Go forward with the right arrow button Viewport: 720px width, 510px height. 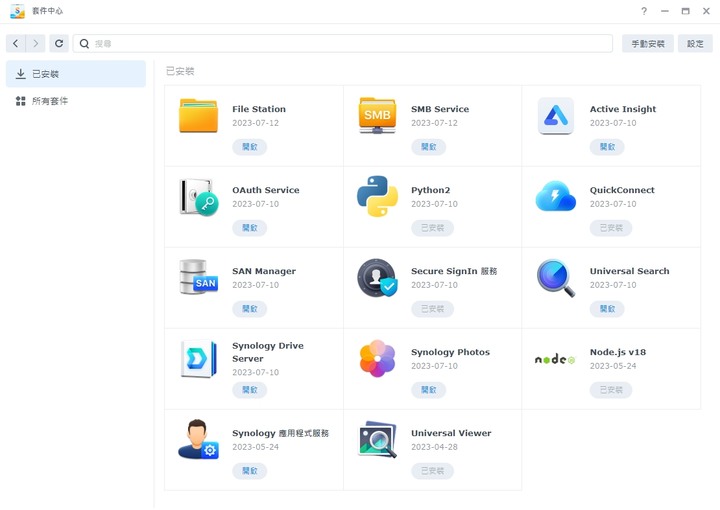point(35,44)
